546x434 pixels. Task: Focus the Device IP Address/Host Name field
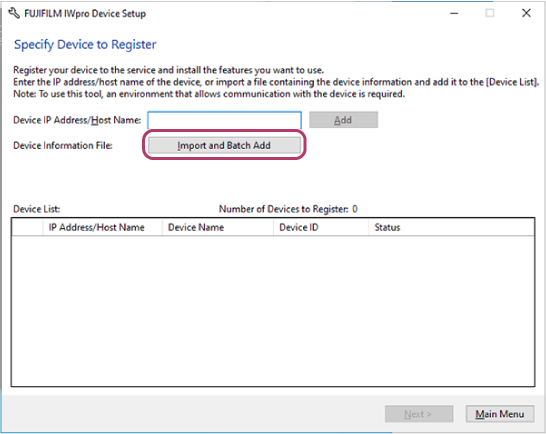[225, 120]
